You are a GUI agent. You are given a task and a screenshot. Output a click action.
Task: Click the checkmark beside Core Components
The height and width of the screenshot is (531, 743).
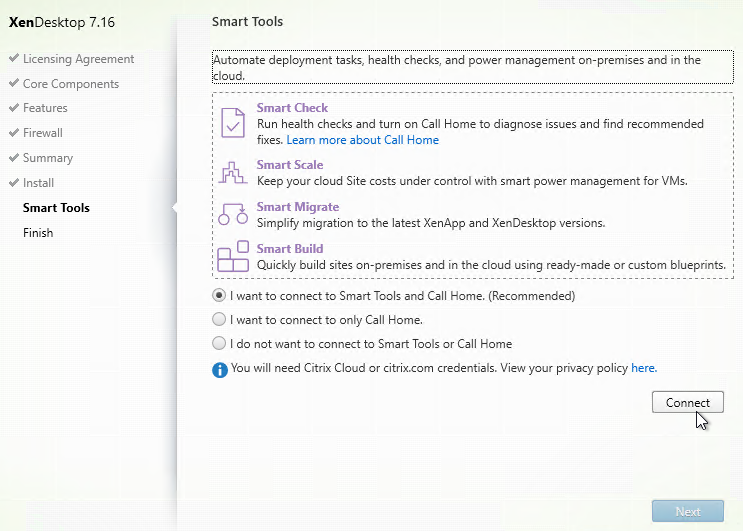tap(14, 83)
